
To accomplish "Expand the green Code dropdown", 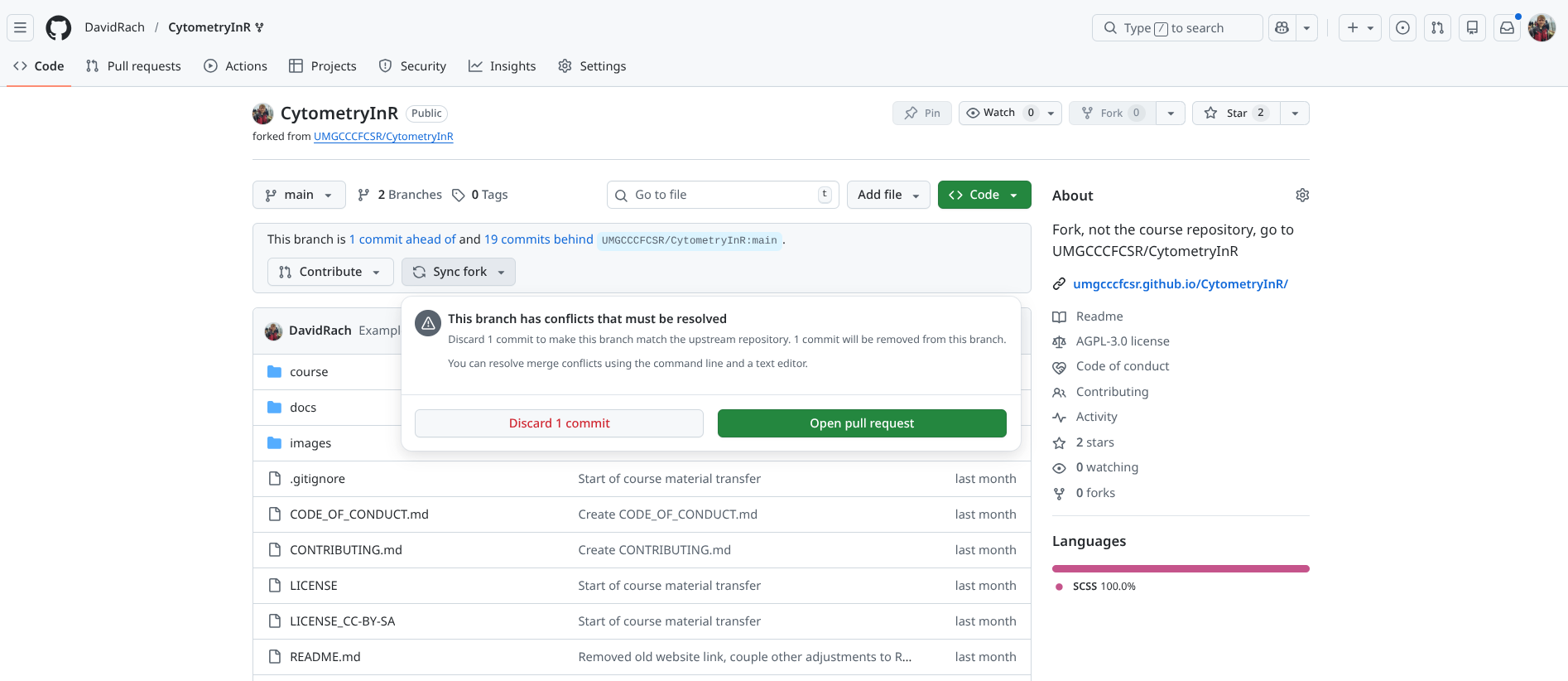I will point(984,196).
